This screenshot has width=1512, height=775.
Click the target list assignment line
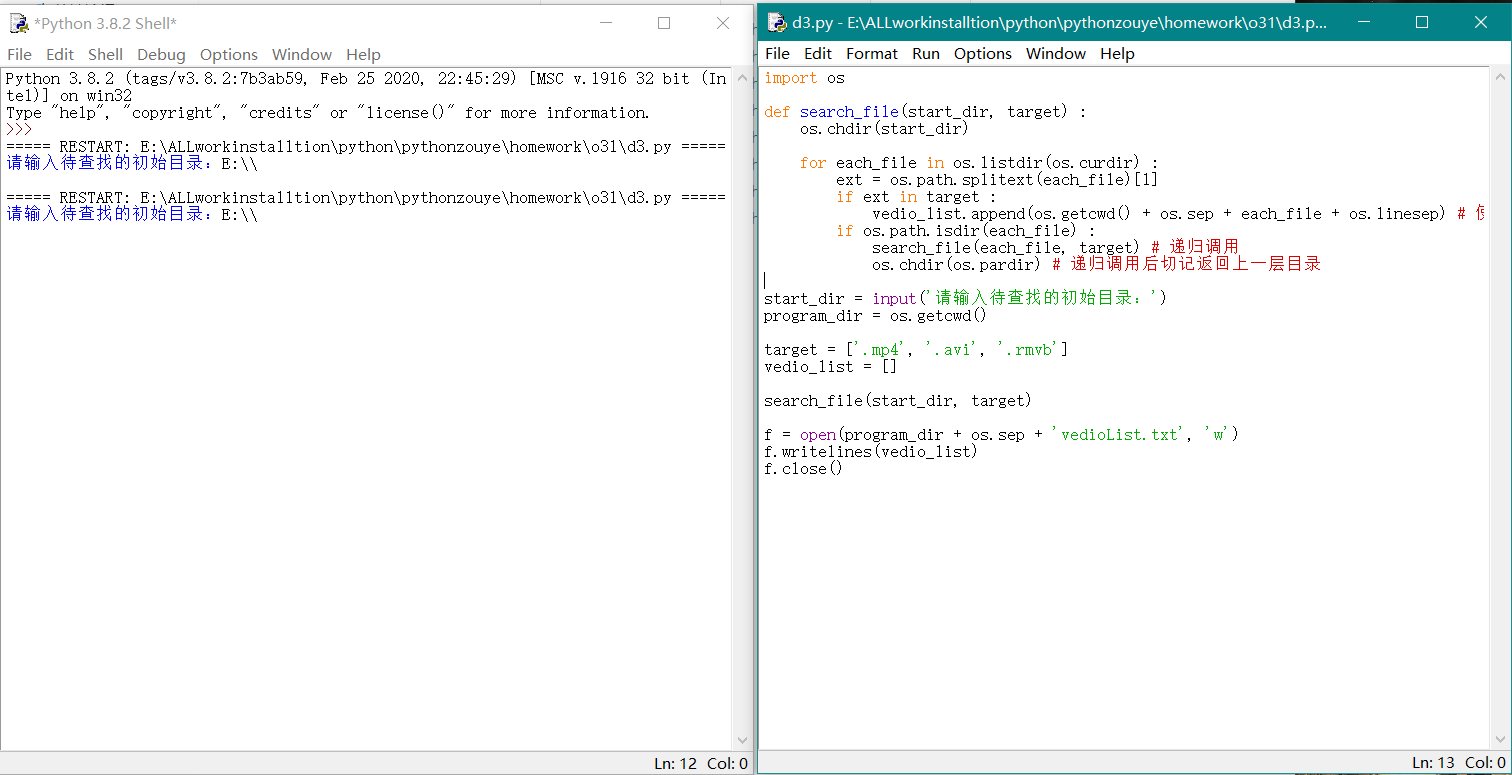coord(916,350)
